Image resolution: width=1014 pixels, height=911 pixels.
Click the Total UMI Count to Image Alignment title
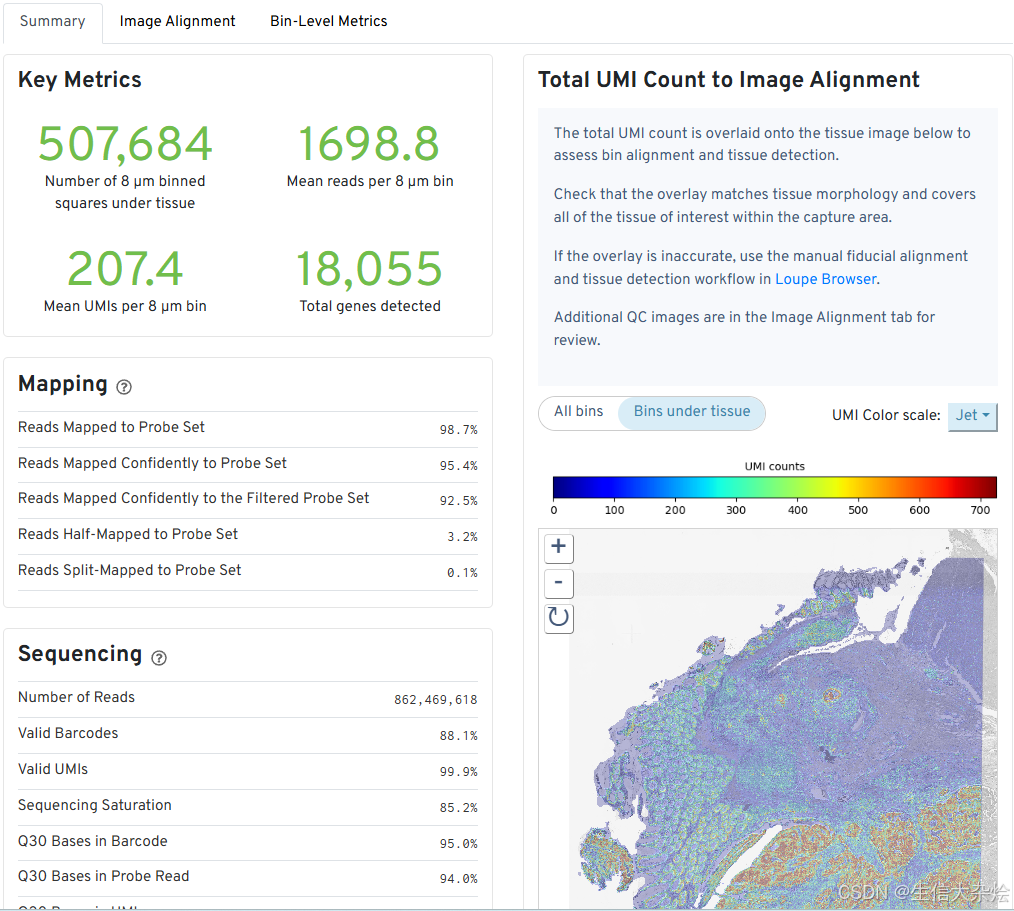coord(729,80)
